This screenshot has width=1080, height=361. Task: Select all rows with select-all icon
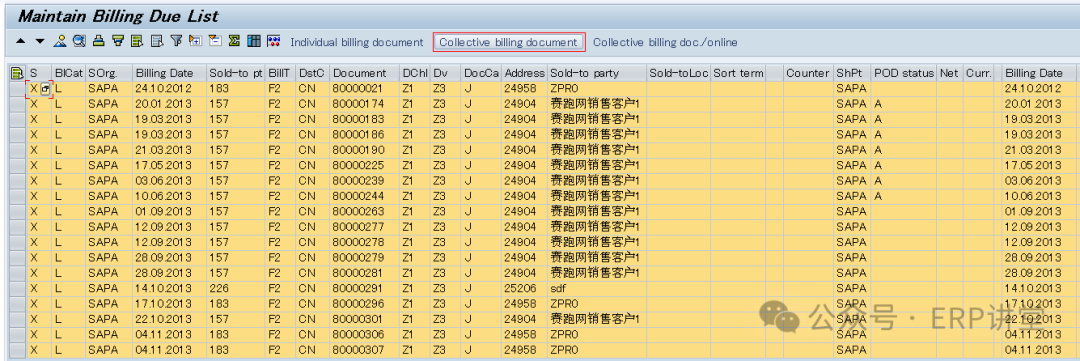point(137,41)
